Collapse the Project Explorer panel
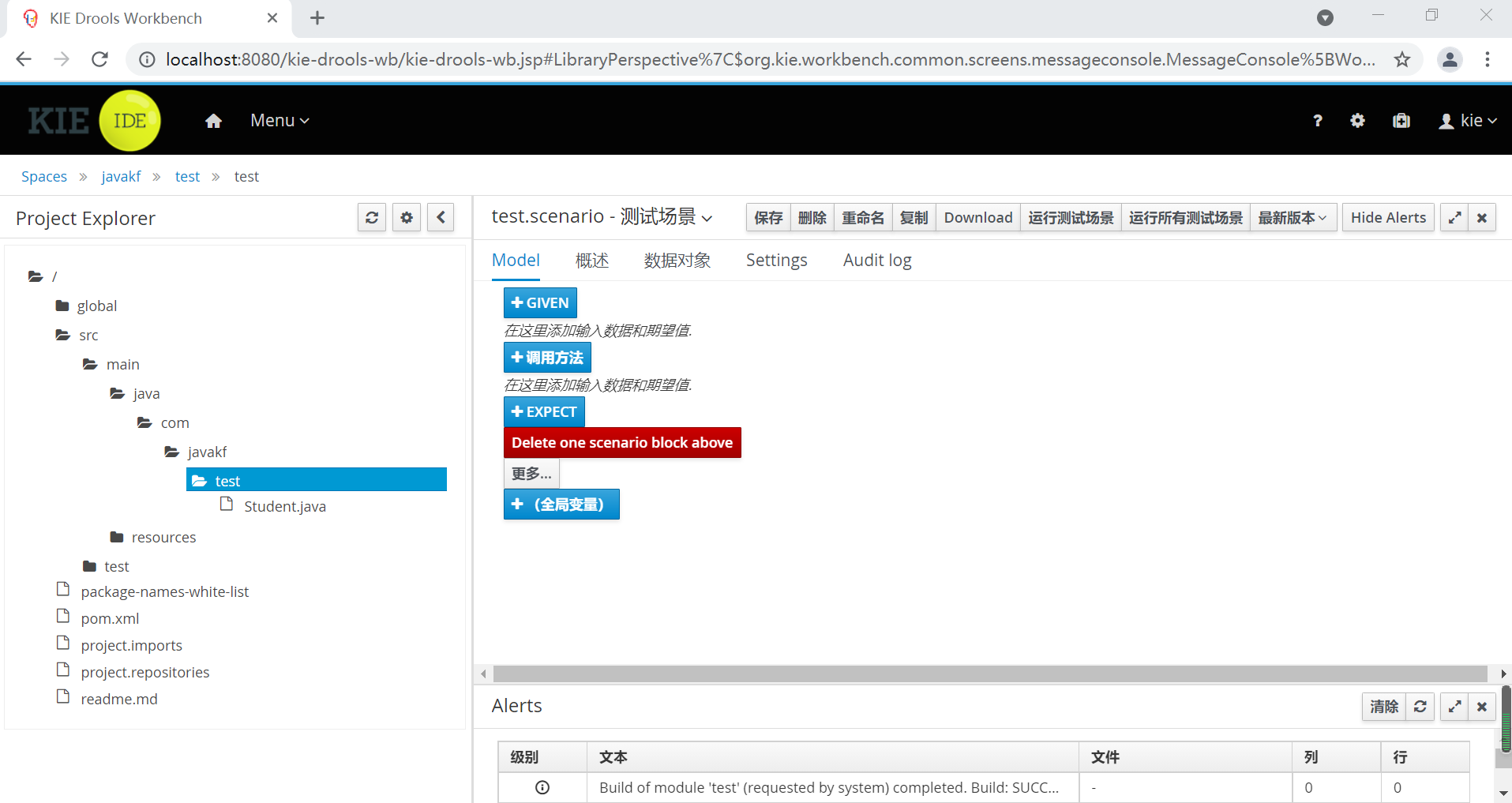 pyautogui.click(x=441, y=217)
